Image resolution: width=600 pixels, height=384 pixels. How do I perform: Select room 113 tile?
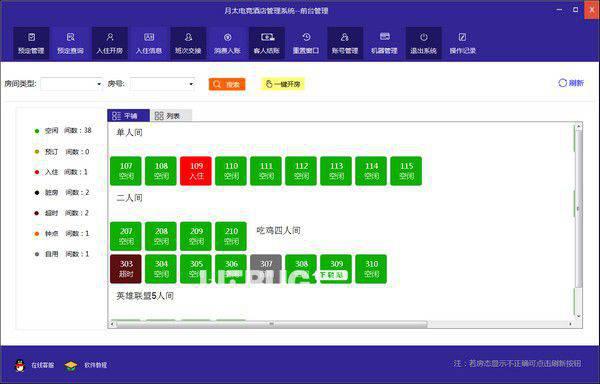pyautogui.click(x=336, y=171)
